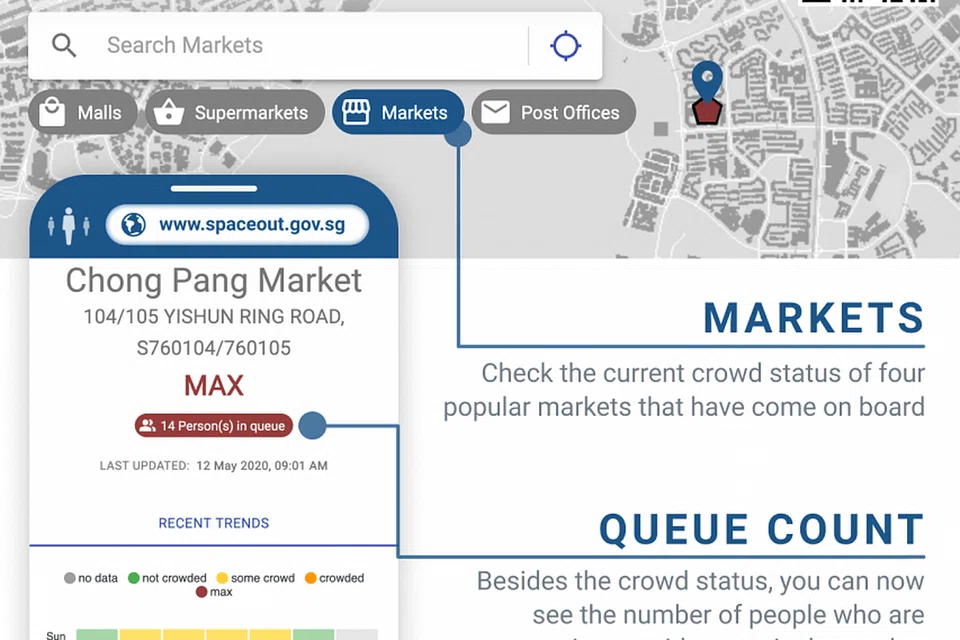The width and height of the screenshot is (960, 640).
Task: Click the magnifying glass search icon
Action: click(64, 46)
